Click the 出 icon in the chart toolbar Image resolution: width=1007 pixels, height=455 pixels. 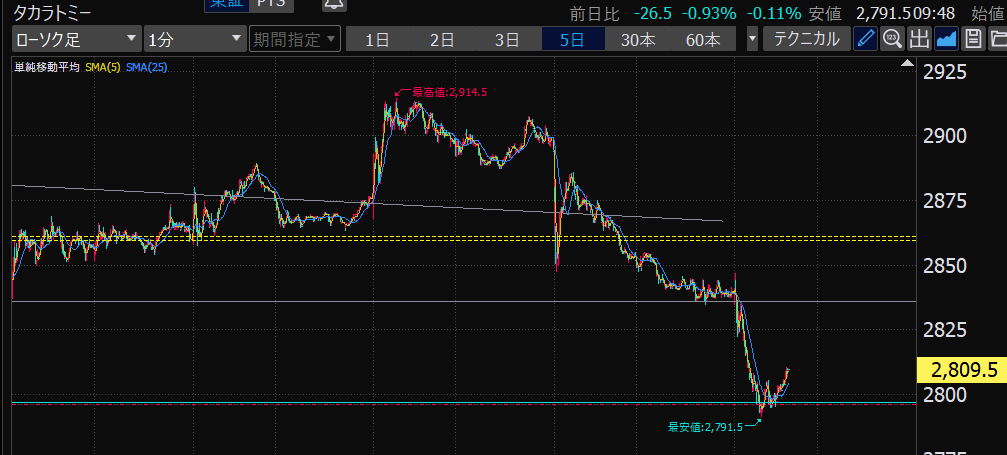[x=919, y=40]
